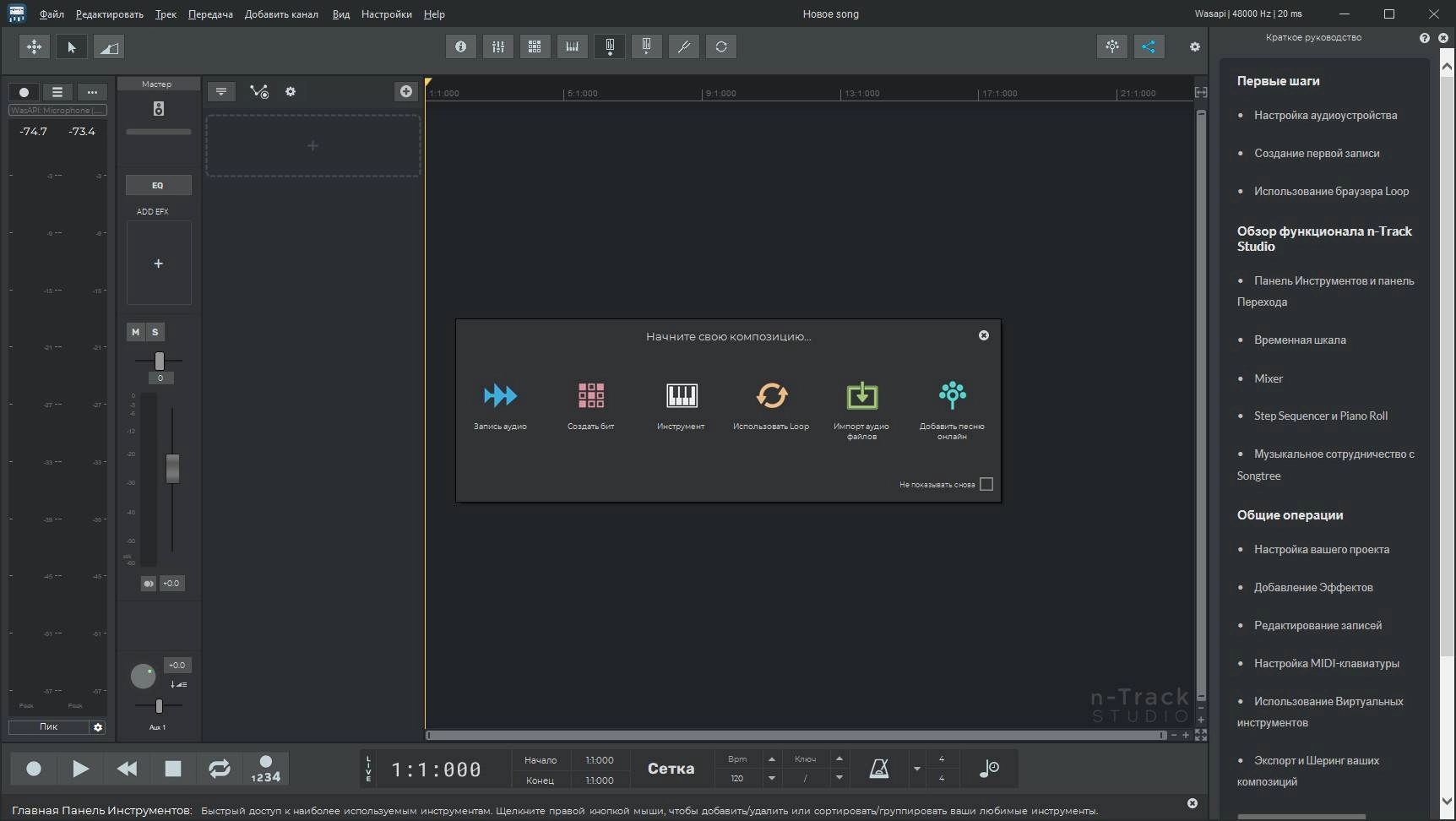The image size is (1456, 821).
Task: Toggle the loop playback button
Action: 220,769
